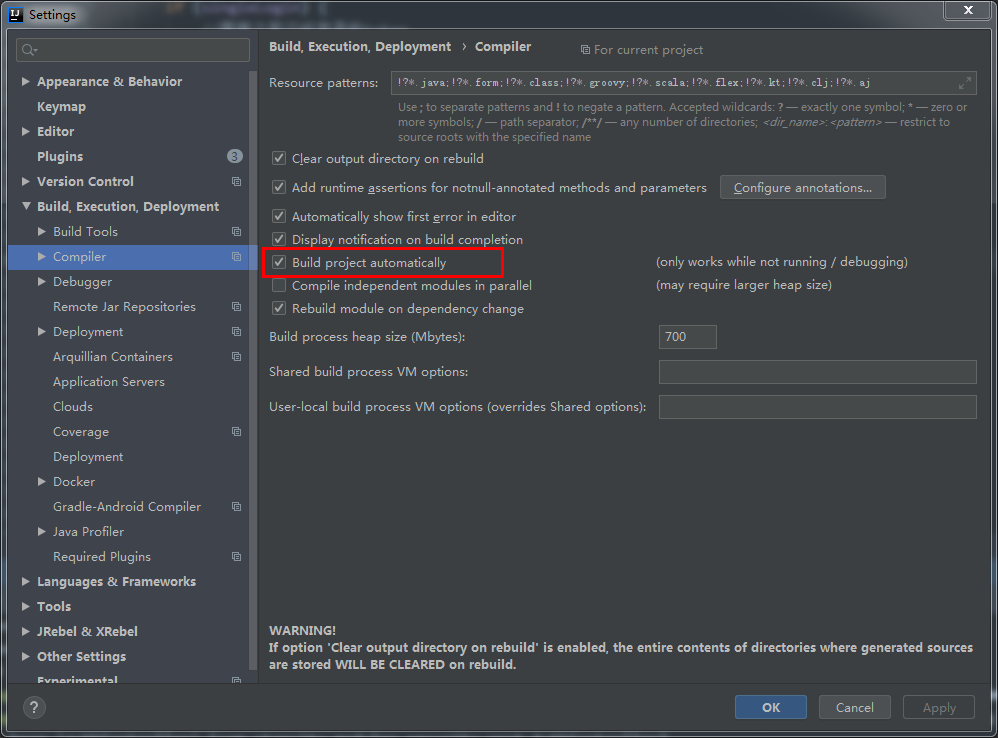Viewport: 998px width, 738px height.
Task: Expand the Appearance & Behavior section
Action: 25,81
